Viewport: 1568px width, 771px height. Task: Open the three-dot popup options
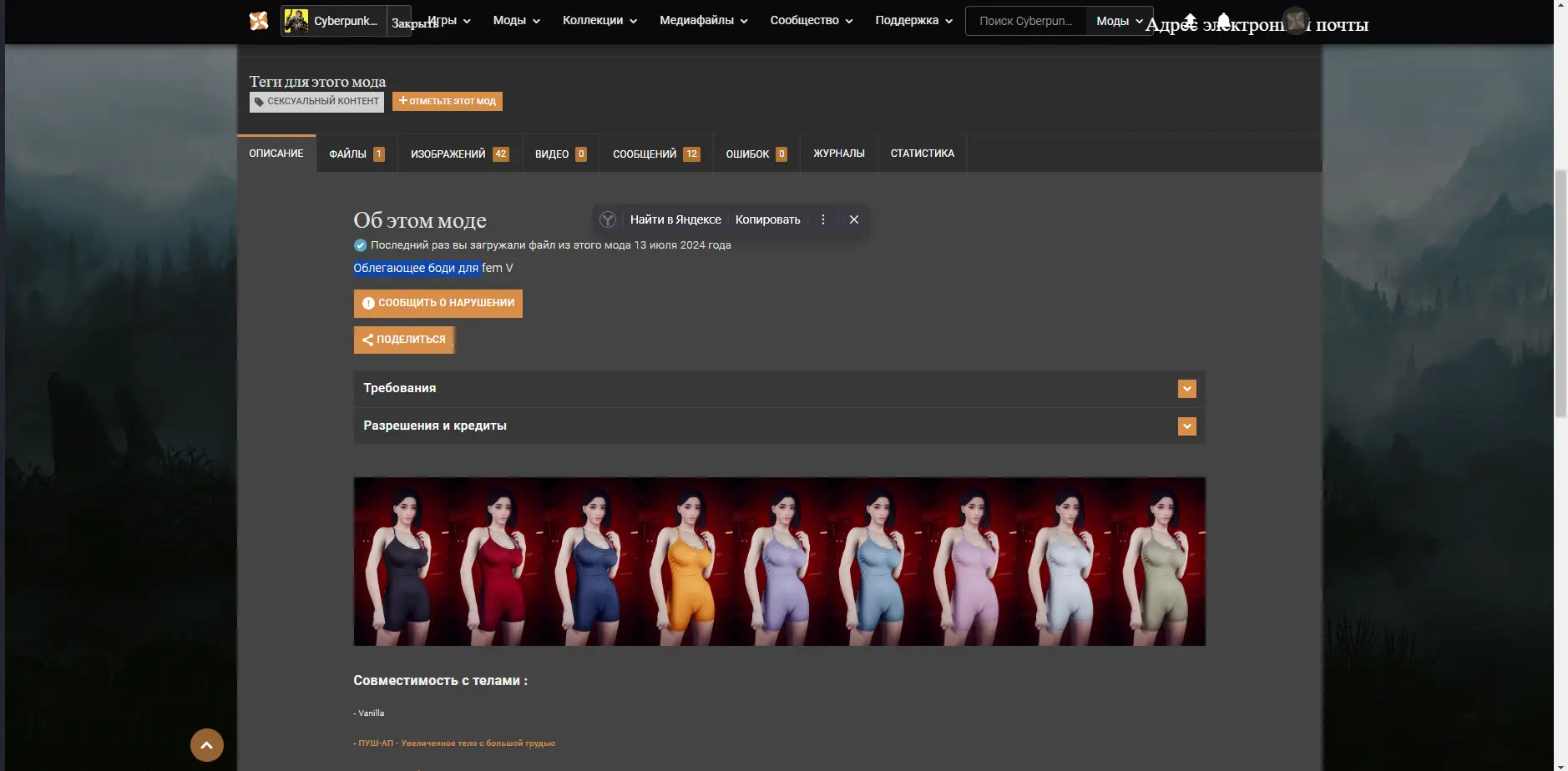[823, 219]
